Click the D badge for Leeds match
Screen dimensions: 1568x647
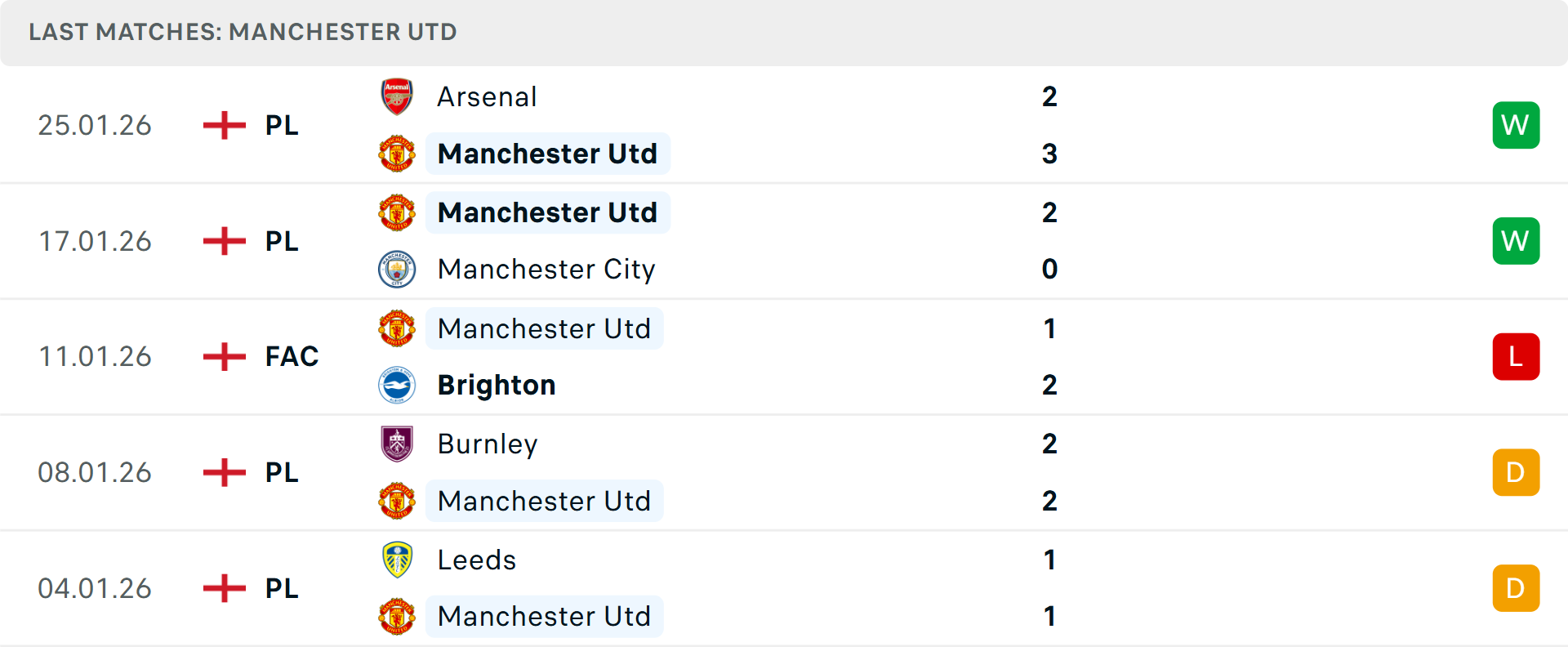pos(1515,588)
